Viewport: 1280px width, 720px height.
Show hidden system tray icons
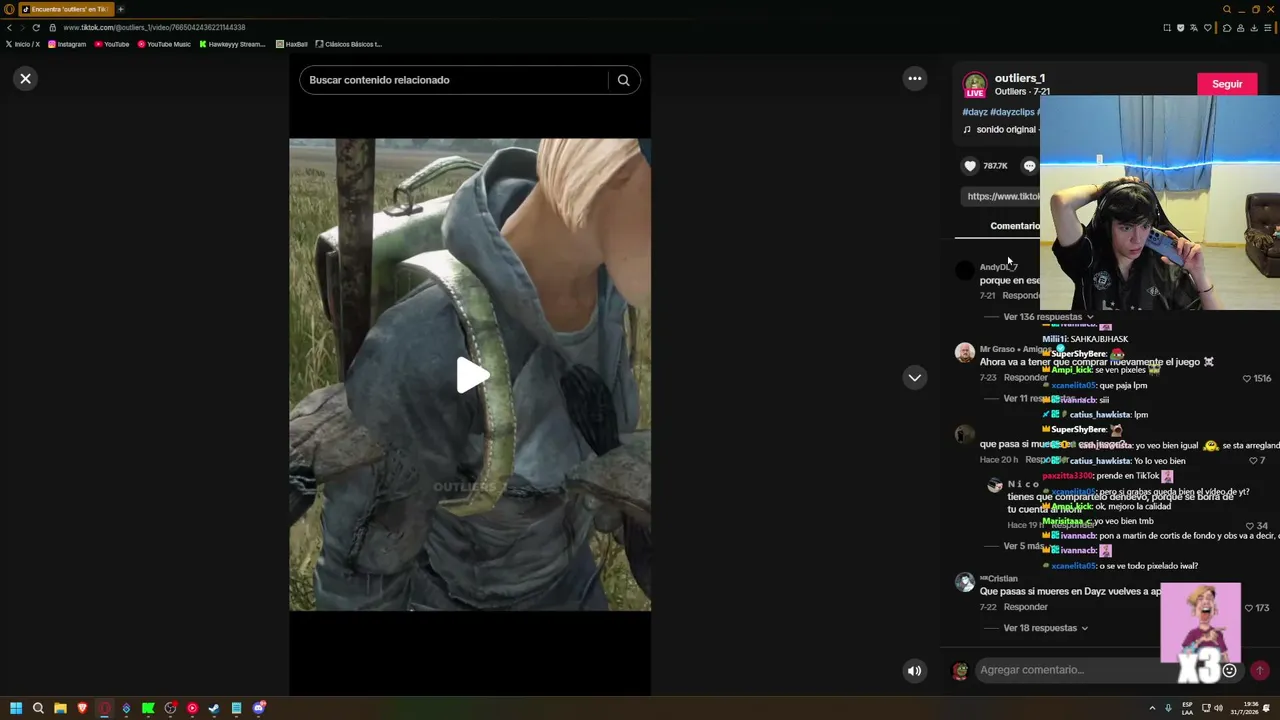click(1152, 708)
